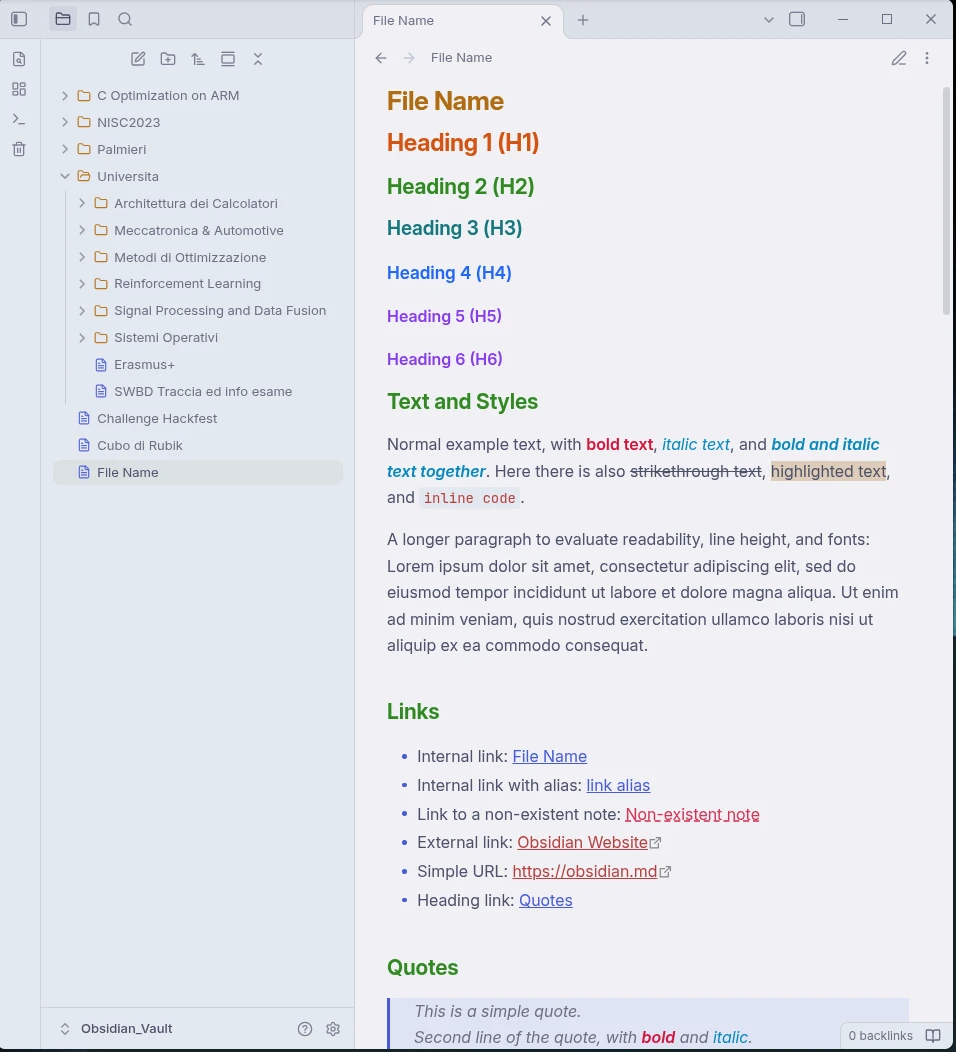Expand the Palmieri folder
This screenshot has height=1052, width=956.
(x=65, y=149)
